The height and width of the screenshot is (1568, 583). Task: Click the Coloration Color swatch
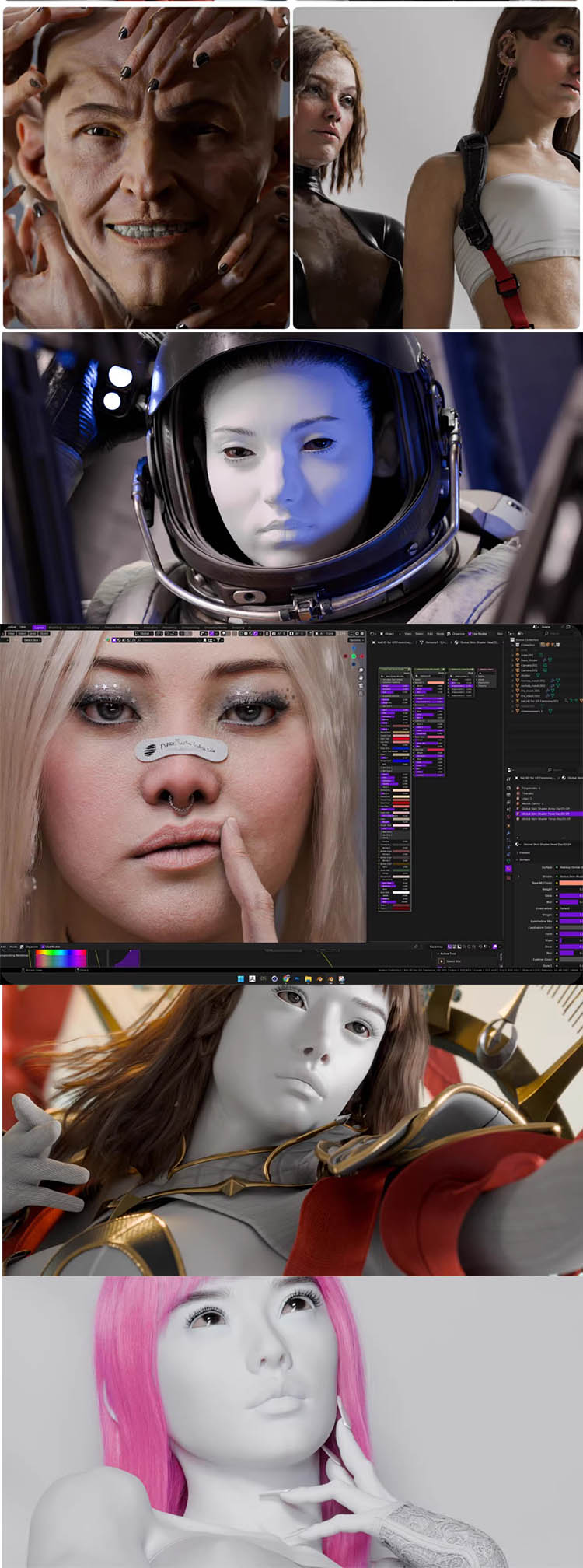pos(571,927)
